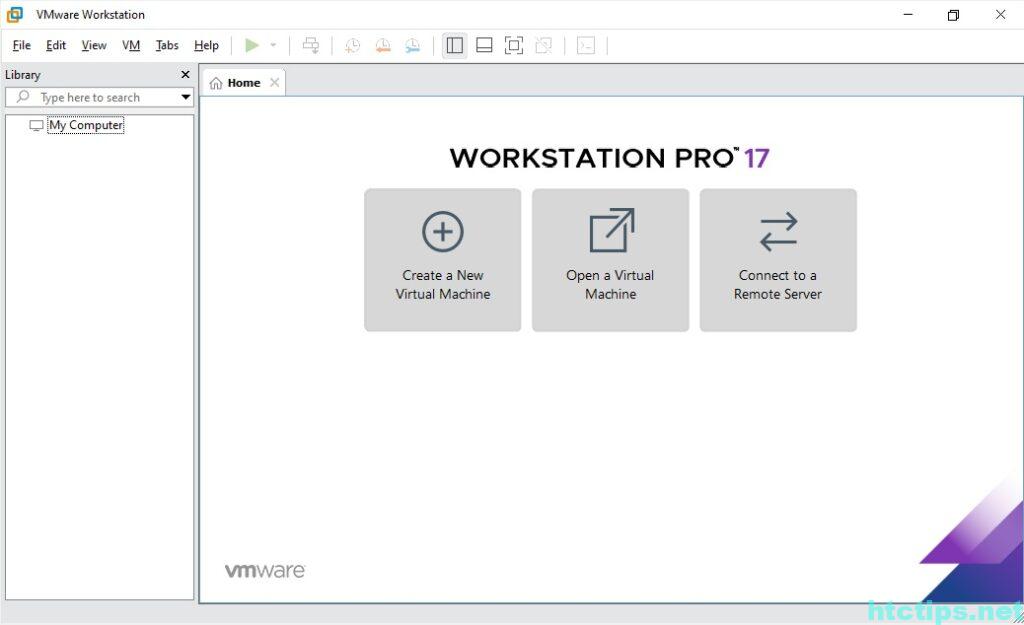
Task: Click Connect to a Remote Server
Action: pos(777,260)
